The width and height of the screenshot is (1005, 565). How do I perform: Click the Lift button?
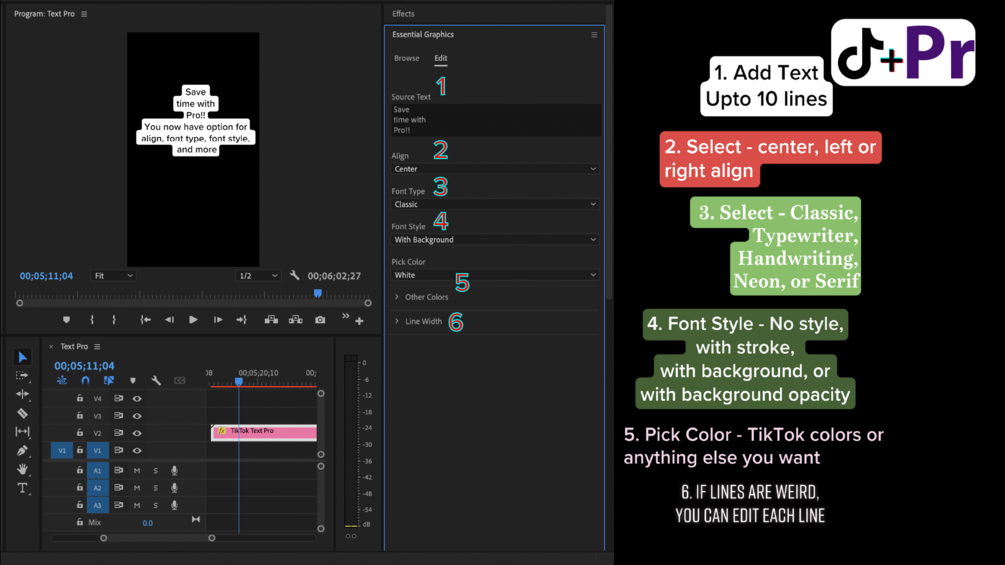(271, 320)
